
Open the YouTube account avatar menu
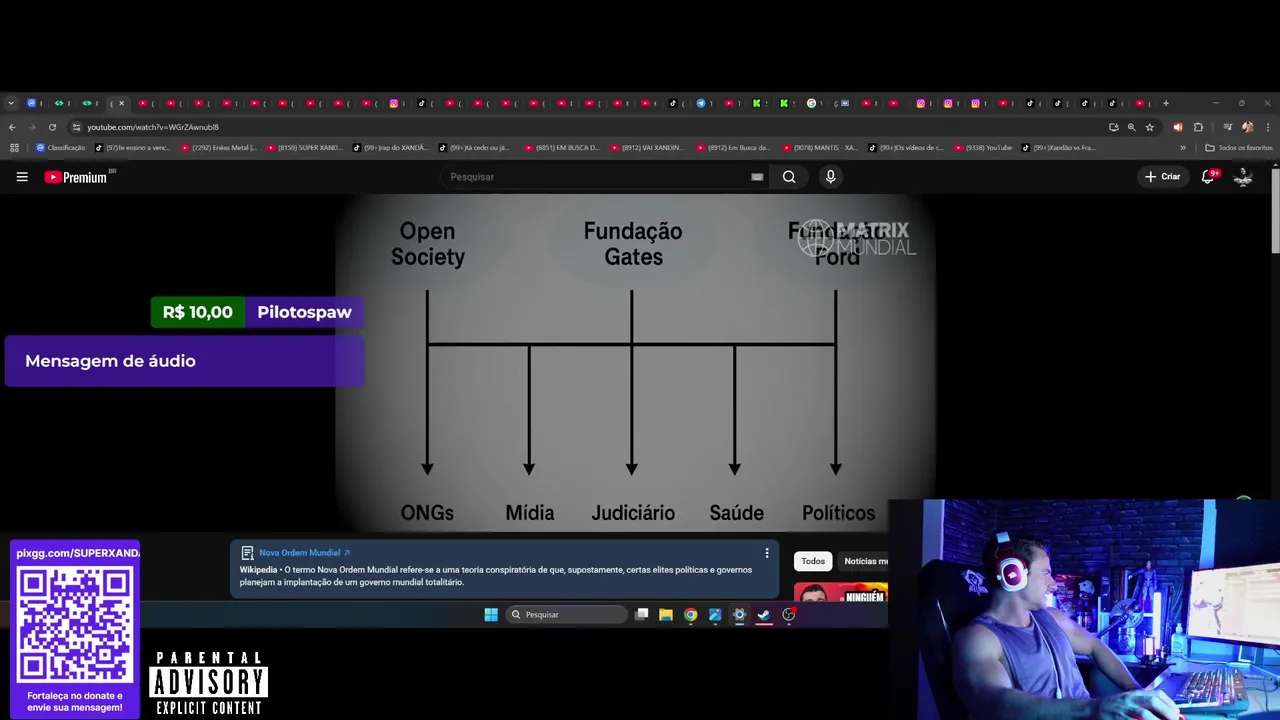tap(1243, 177)
